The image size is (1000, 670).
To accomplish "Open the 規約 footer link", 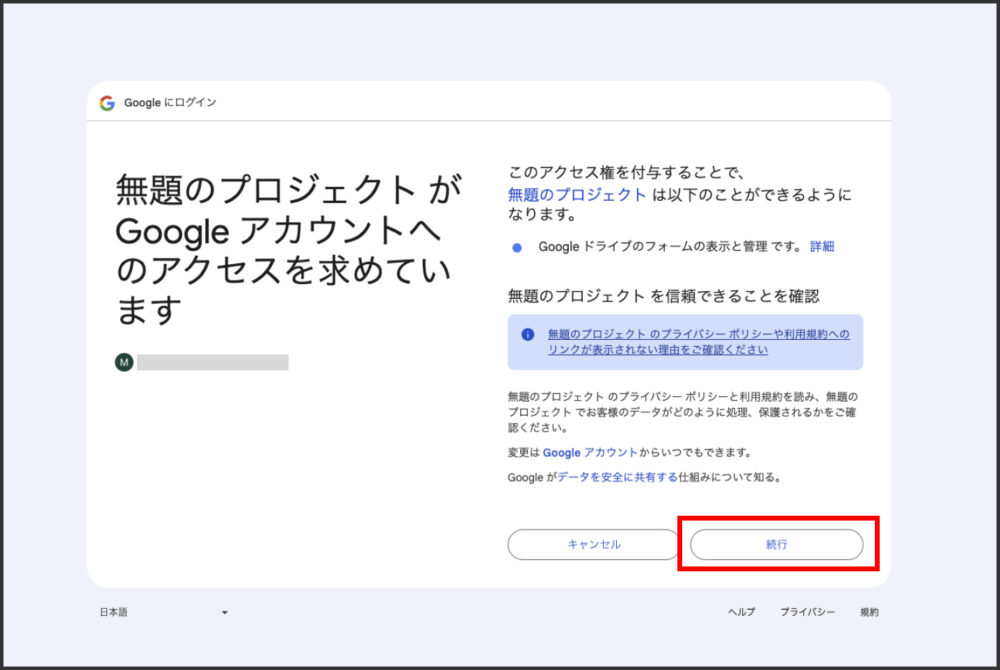I will click(x=868, y=611).
